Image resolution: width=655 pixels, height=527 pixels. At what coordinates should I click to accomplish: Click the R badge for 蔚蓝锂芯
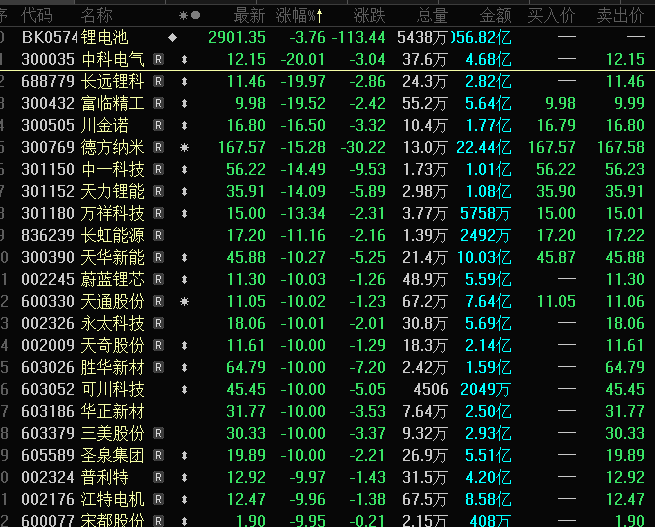click(x=158, y=279)
